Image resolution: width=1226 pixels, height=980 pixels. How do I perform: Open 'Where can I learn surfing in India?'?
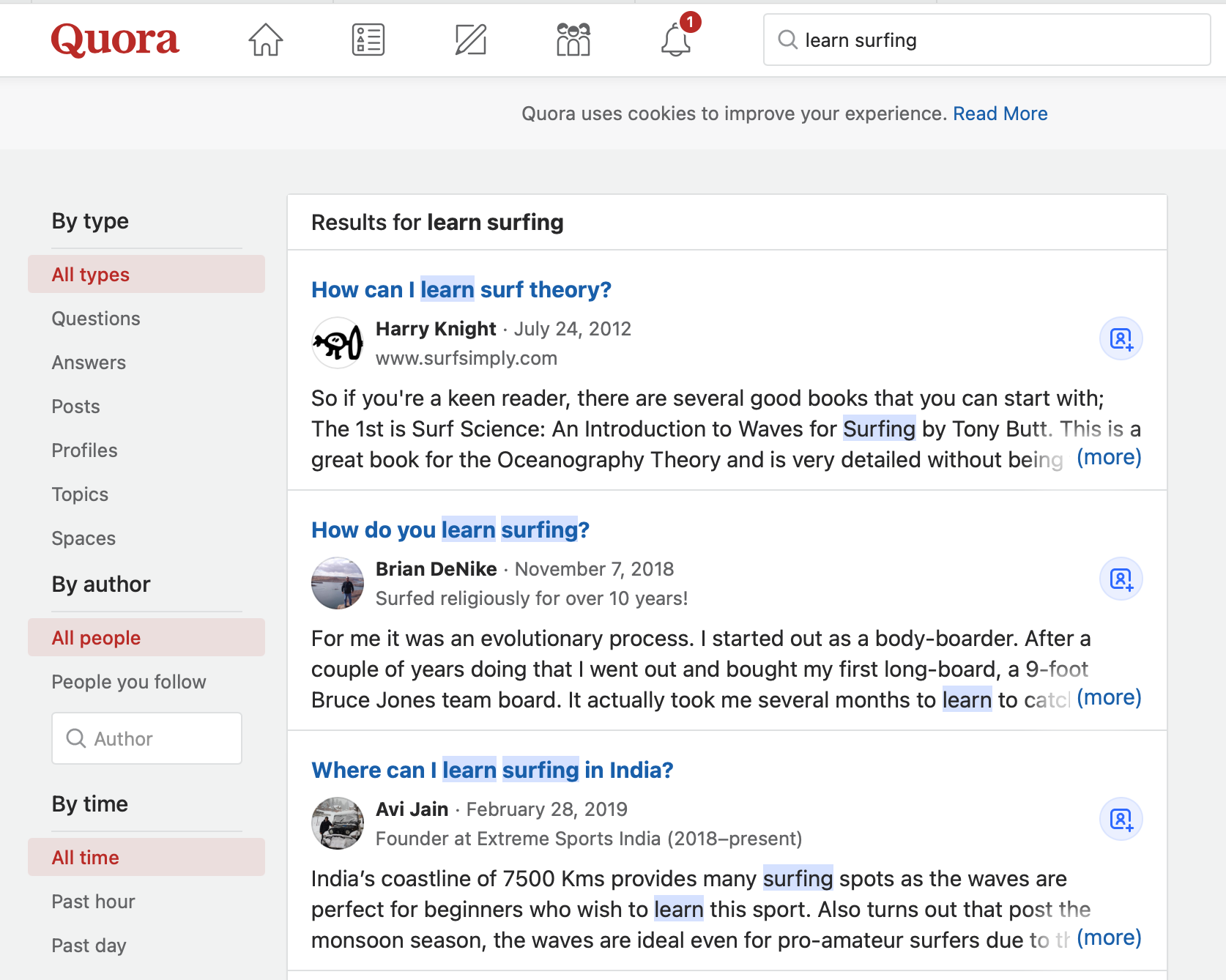point(492,770)
